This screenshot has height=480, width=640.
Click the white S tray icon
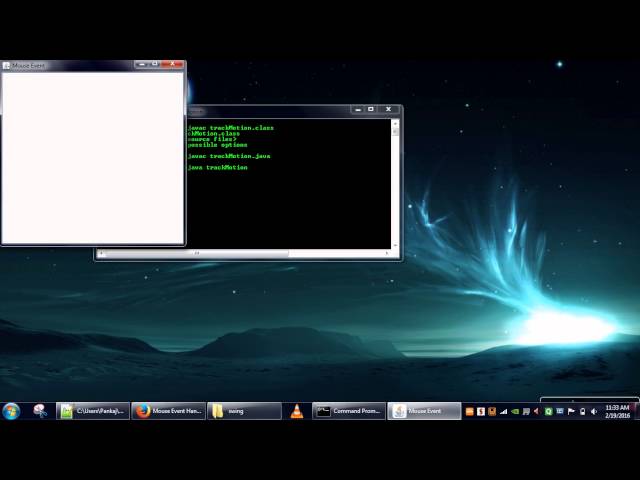pos(481,411)
